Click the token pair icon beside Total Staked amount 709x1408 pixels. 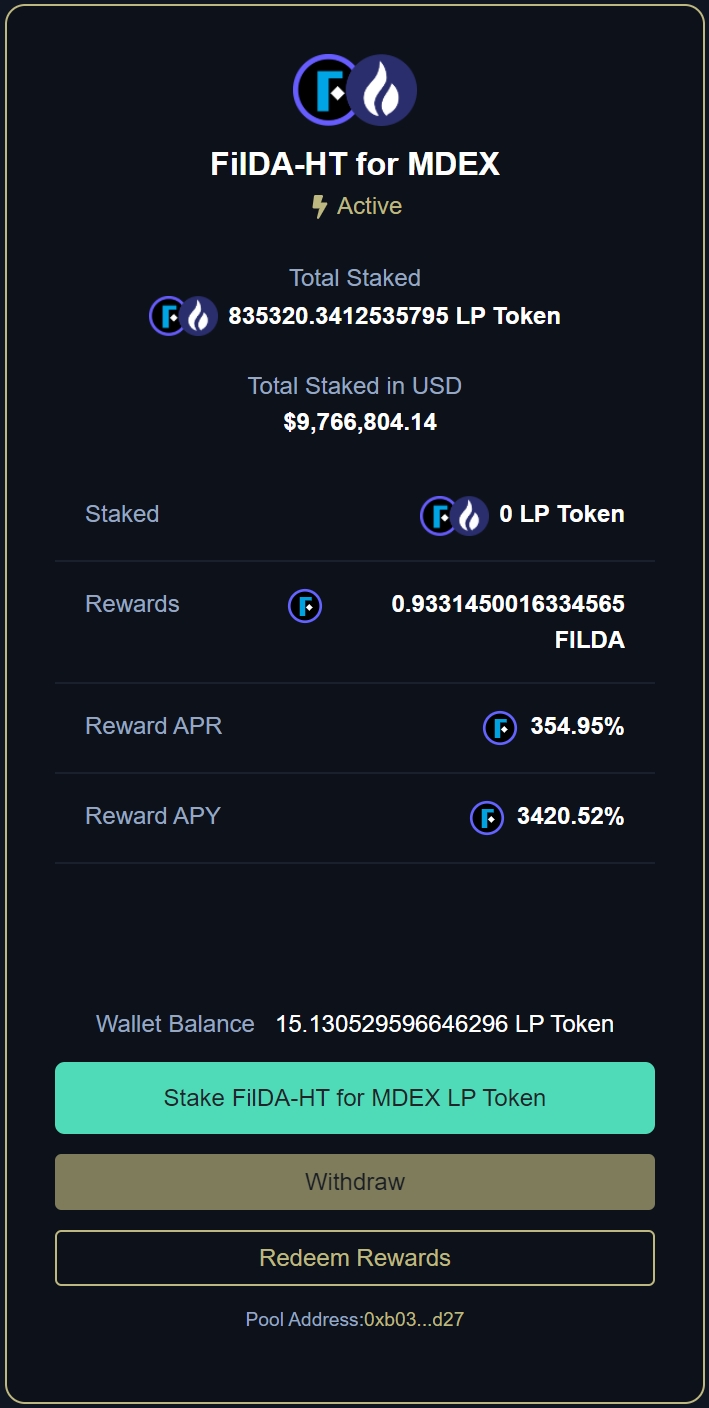click(183, 316)
